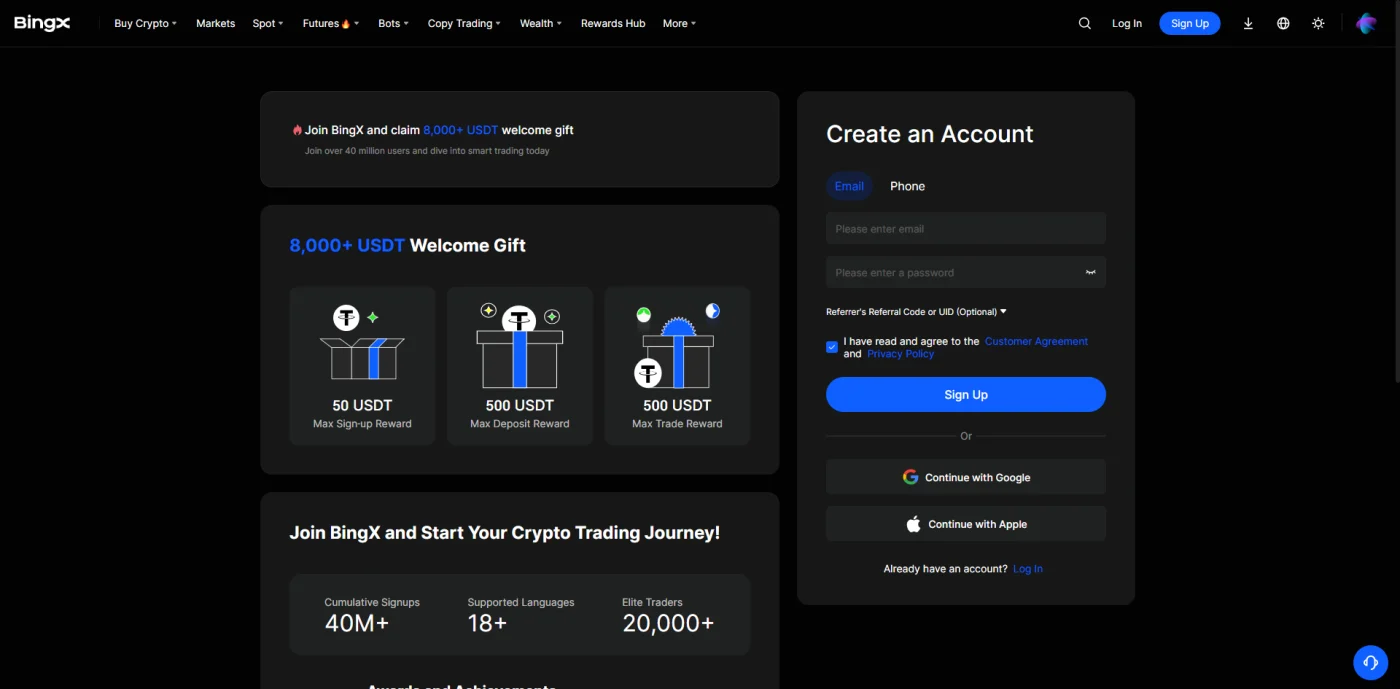Expand the Futures menu
The image size is (1400, 689).
330,23
